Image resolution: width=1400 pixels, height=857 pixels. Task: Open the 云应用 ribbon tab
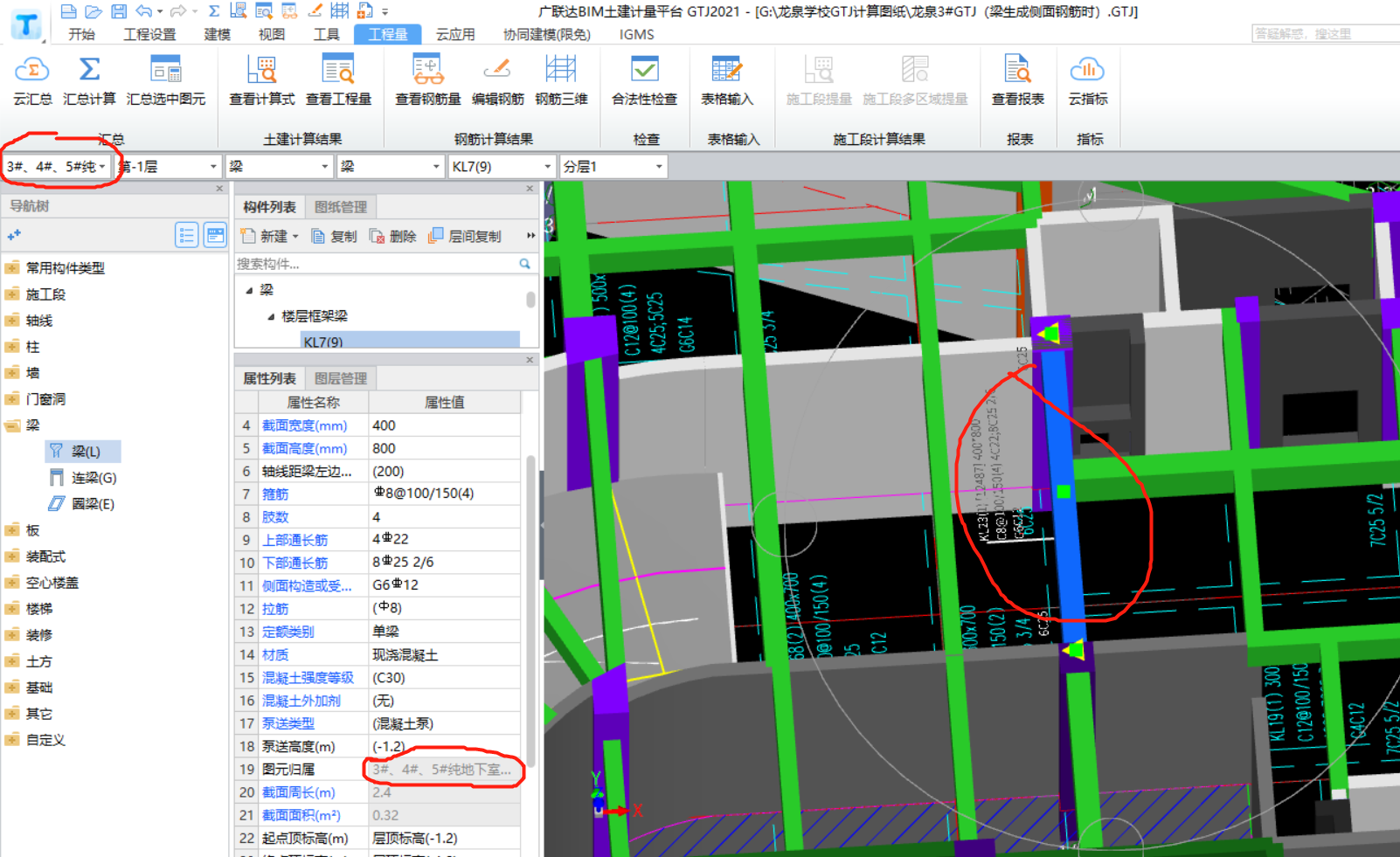454,34
